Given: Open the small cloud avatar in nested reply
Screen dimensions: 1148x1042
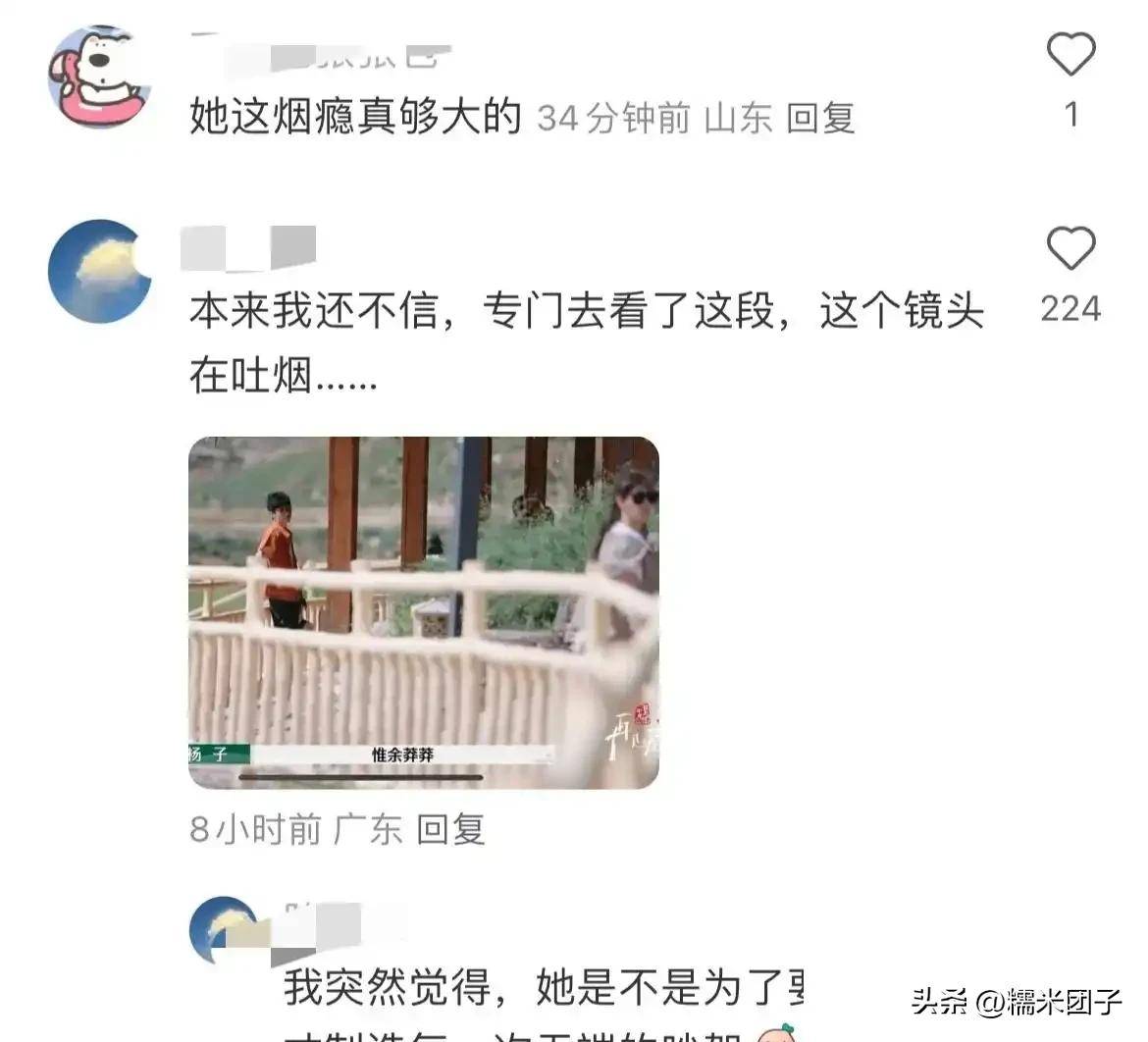Looking at the screenshot, I should pyautogui.click(x=224, y=930).
